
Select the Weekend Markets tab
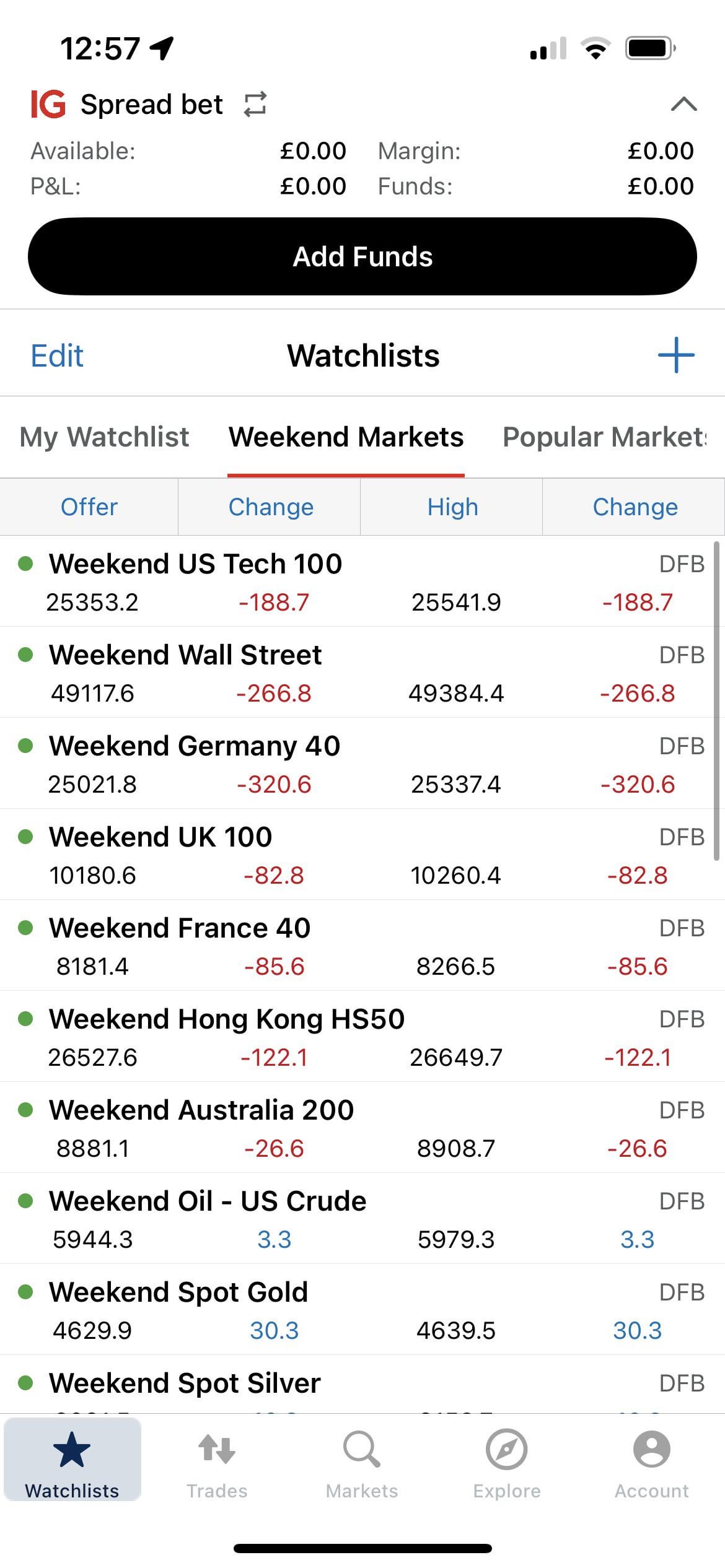(x=346, y=437)
